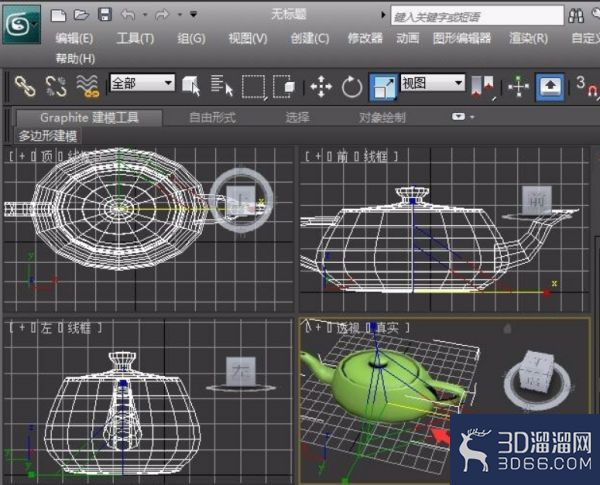Click the left viewport 线框 shading label

click(x=79, y=328)
